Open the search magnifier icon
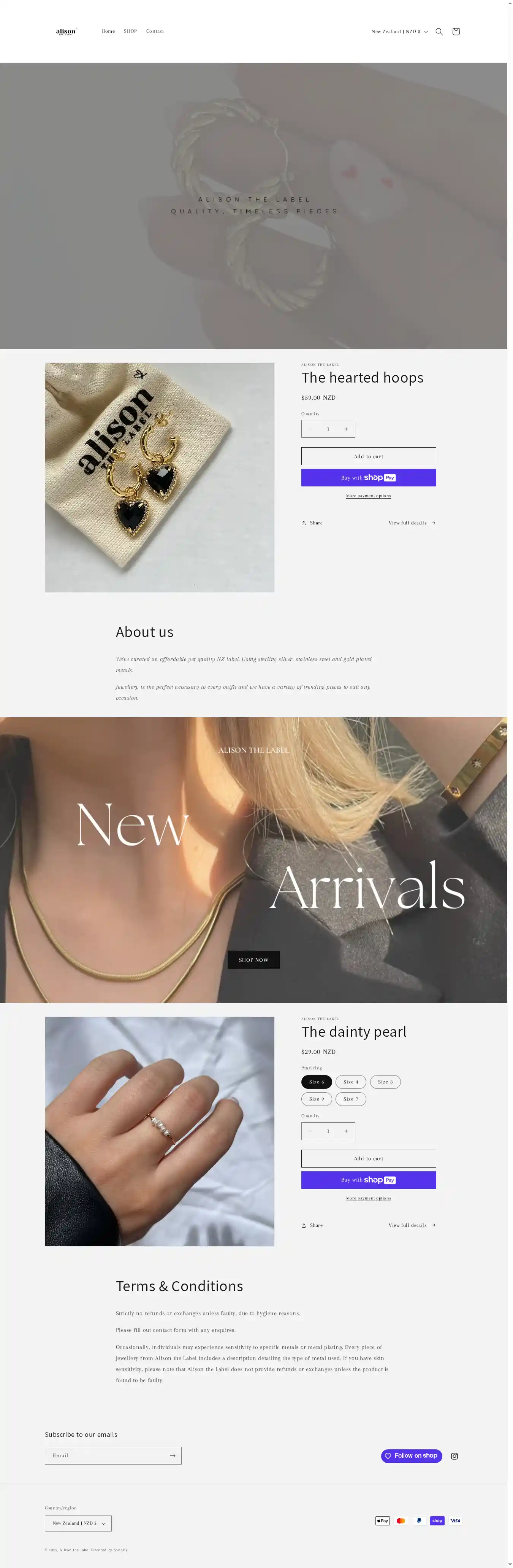This screenshot has width=513, height=1568. coord(439,32)
